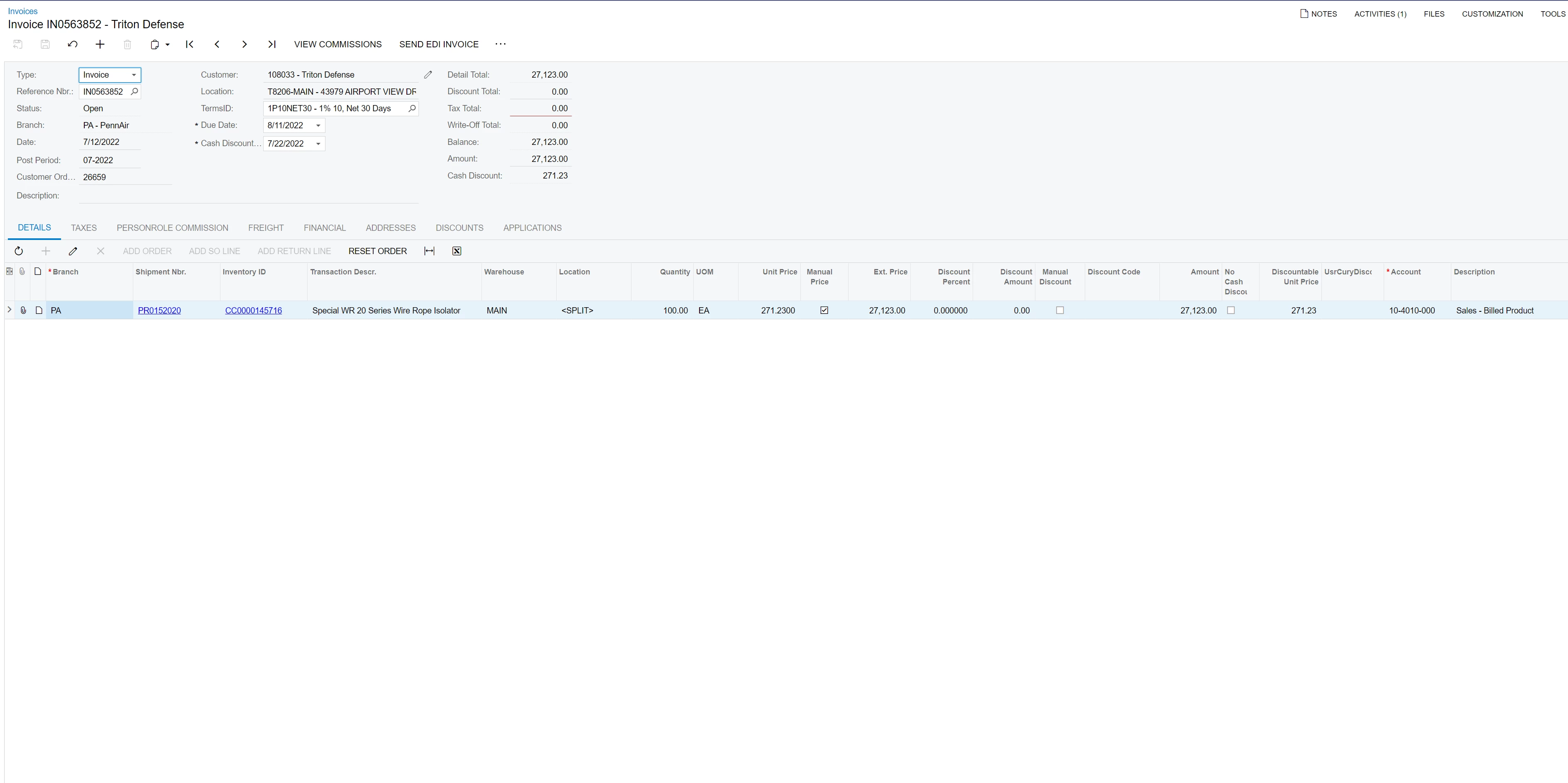Edit customer with pencil icon
This screenshot has width=1568, height=783.
(428, 75)
